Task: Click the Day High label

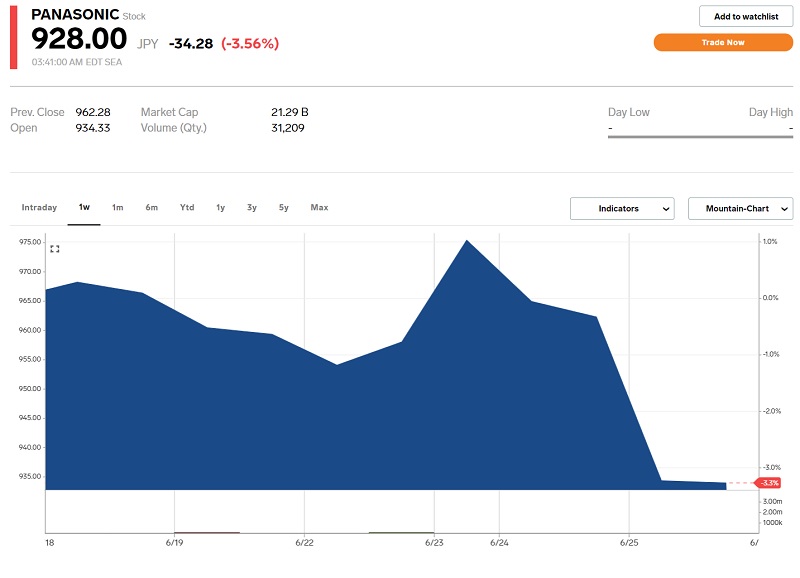Action: click(x=771, y=112)
